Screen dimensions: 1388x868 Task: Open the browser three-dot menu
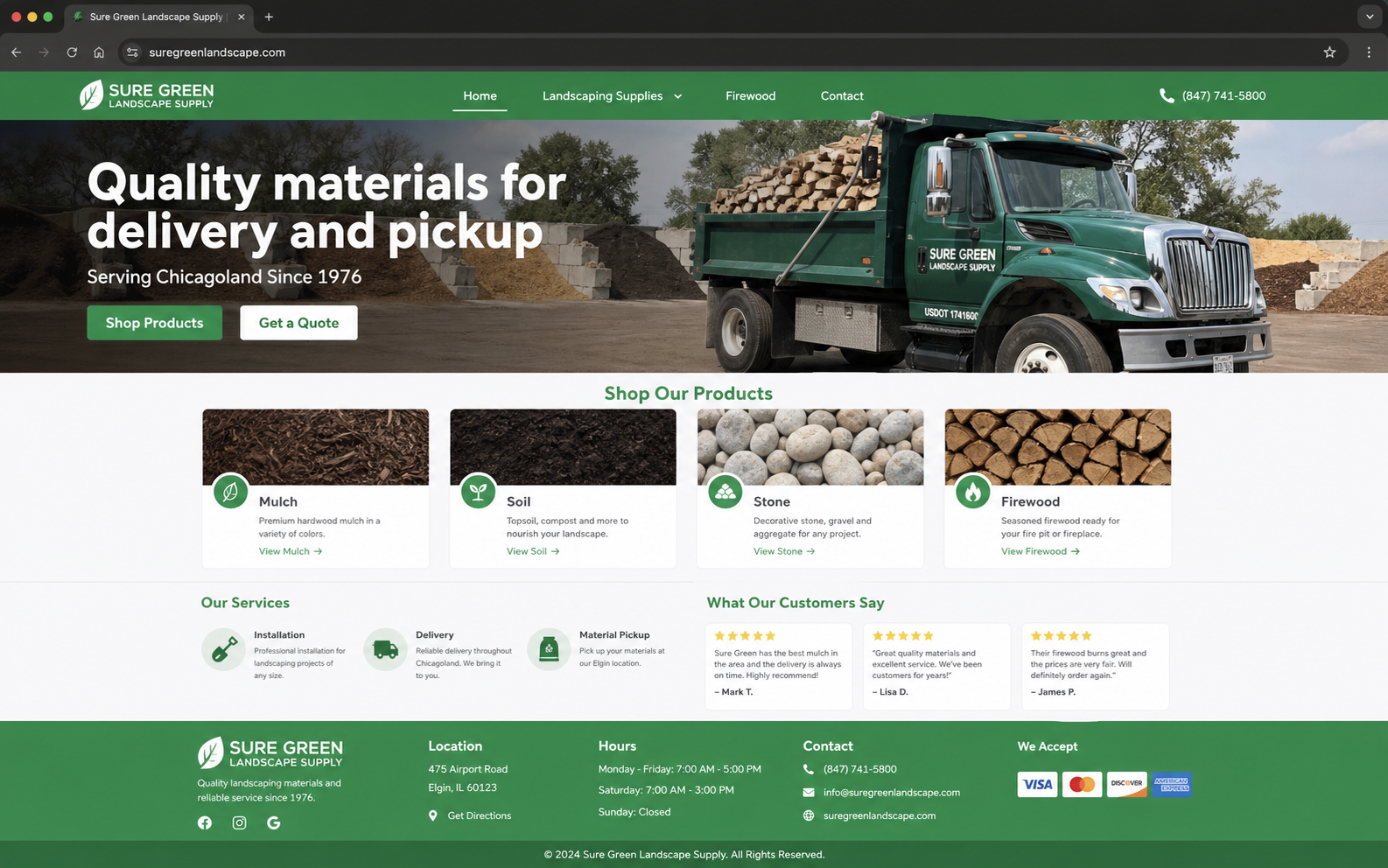pyautogui.click(x=1369, y=52)
